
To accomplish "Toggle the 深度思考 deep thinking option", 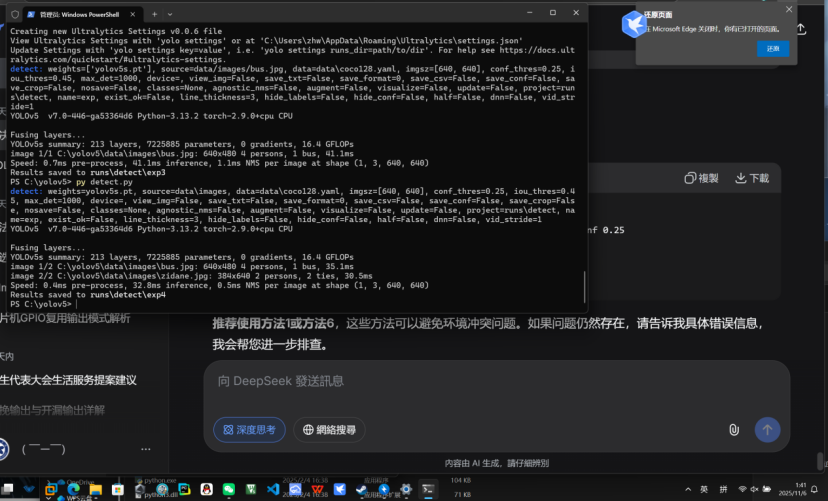I will coord(249,430).
